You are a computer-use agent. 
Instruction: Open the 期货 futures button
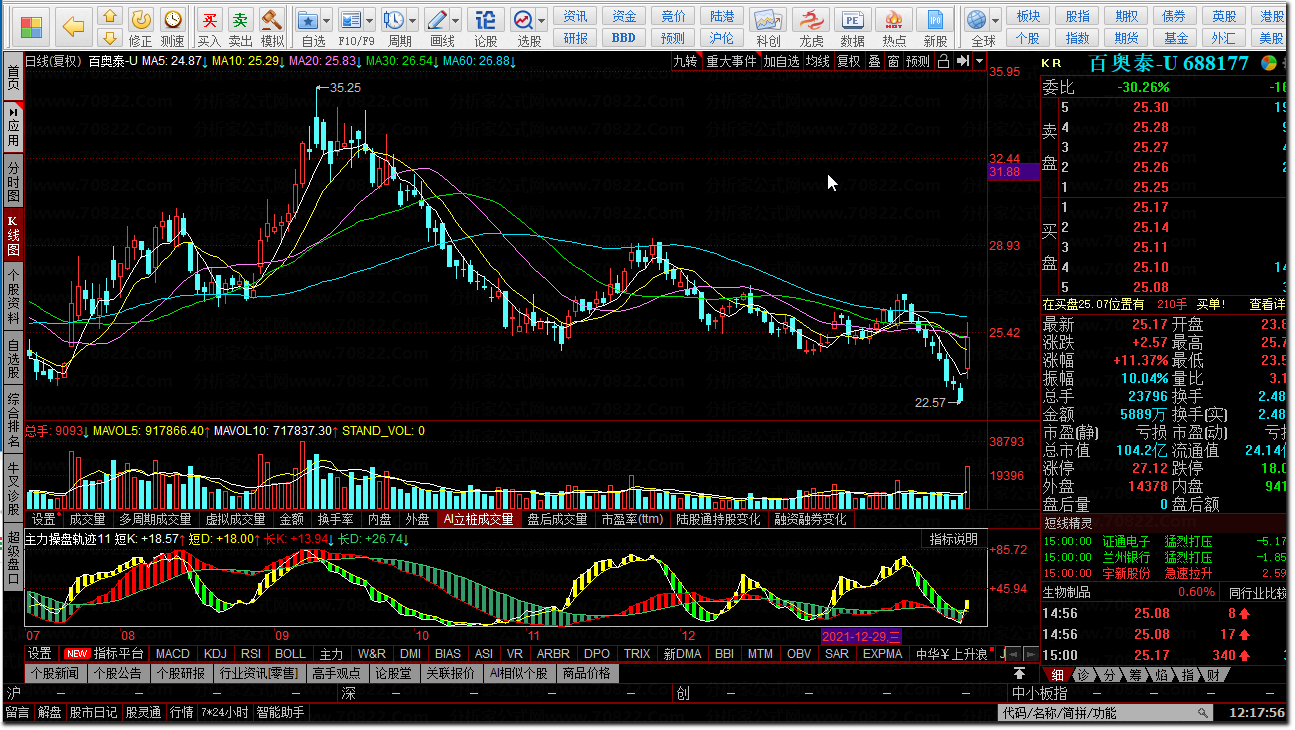[x=1126, y=38]
